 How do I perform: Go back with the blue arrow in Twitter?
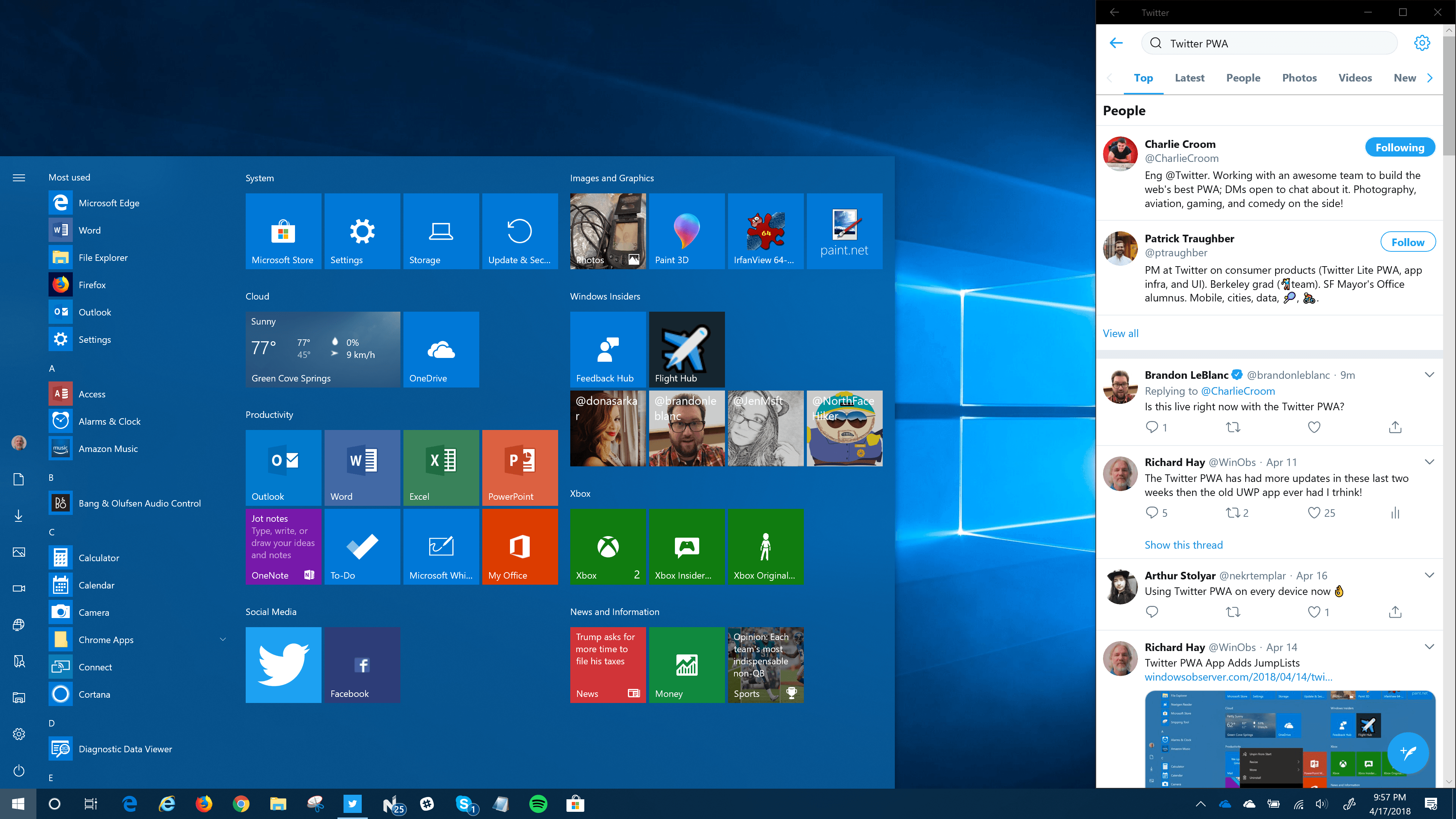click(x=1116, y=43)
